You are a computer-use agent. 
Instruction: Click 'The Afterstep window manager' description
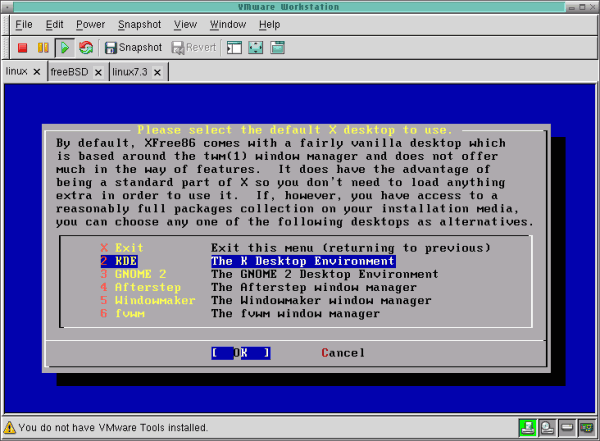click(x=314, y=287)
